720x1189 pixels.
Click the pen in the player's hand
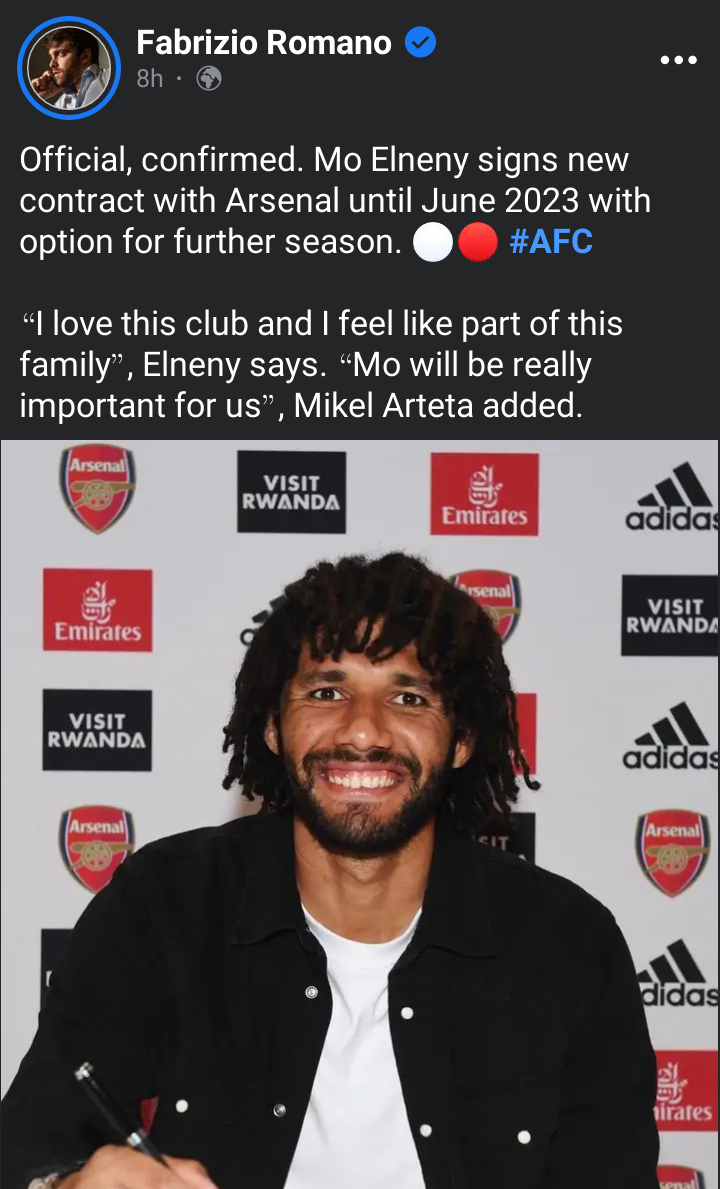pos(121,1115)
